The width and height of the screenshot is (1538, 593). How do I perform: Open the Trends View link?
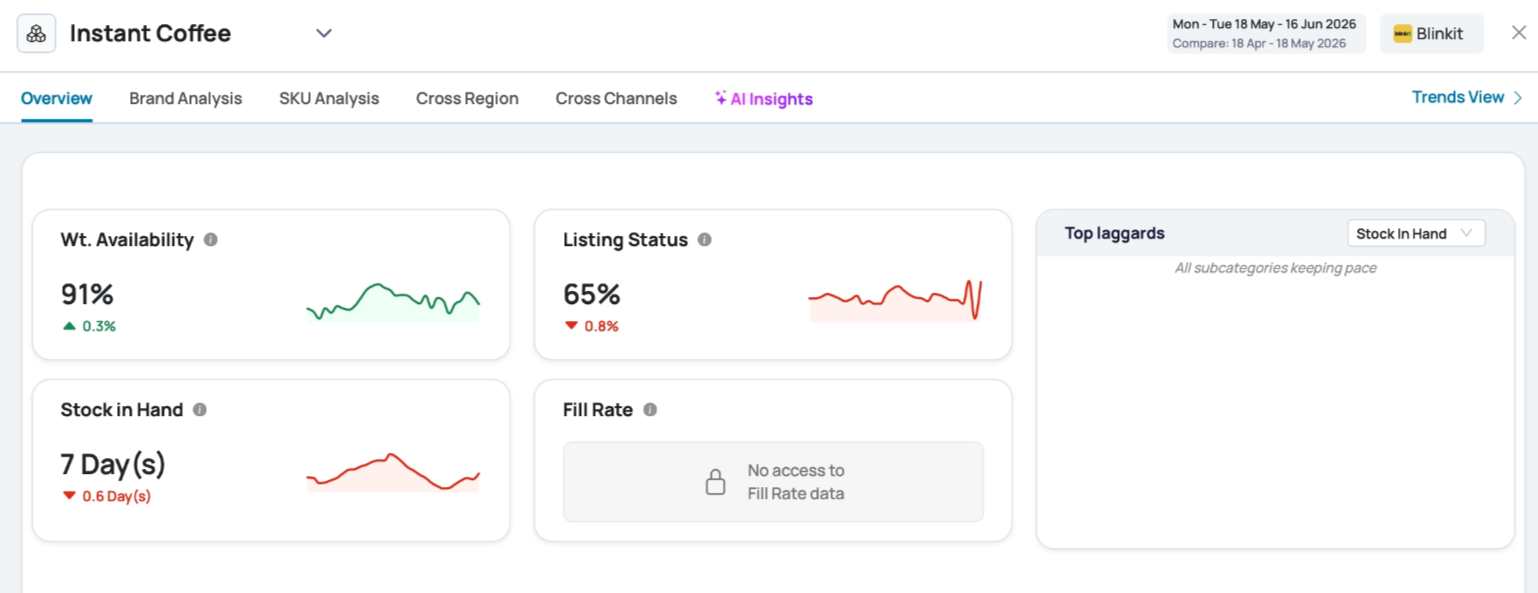click(x=1467, y=97)
